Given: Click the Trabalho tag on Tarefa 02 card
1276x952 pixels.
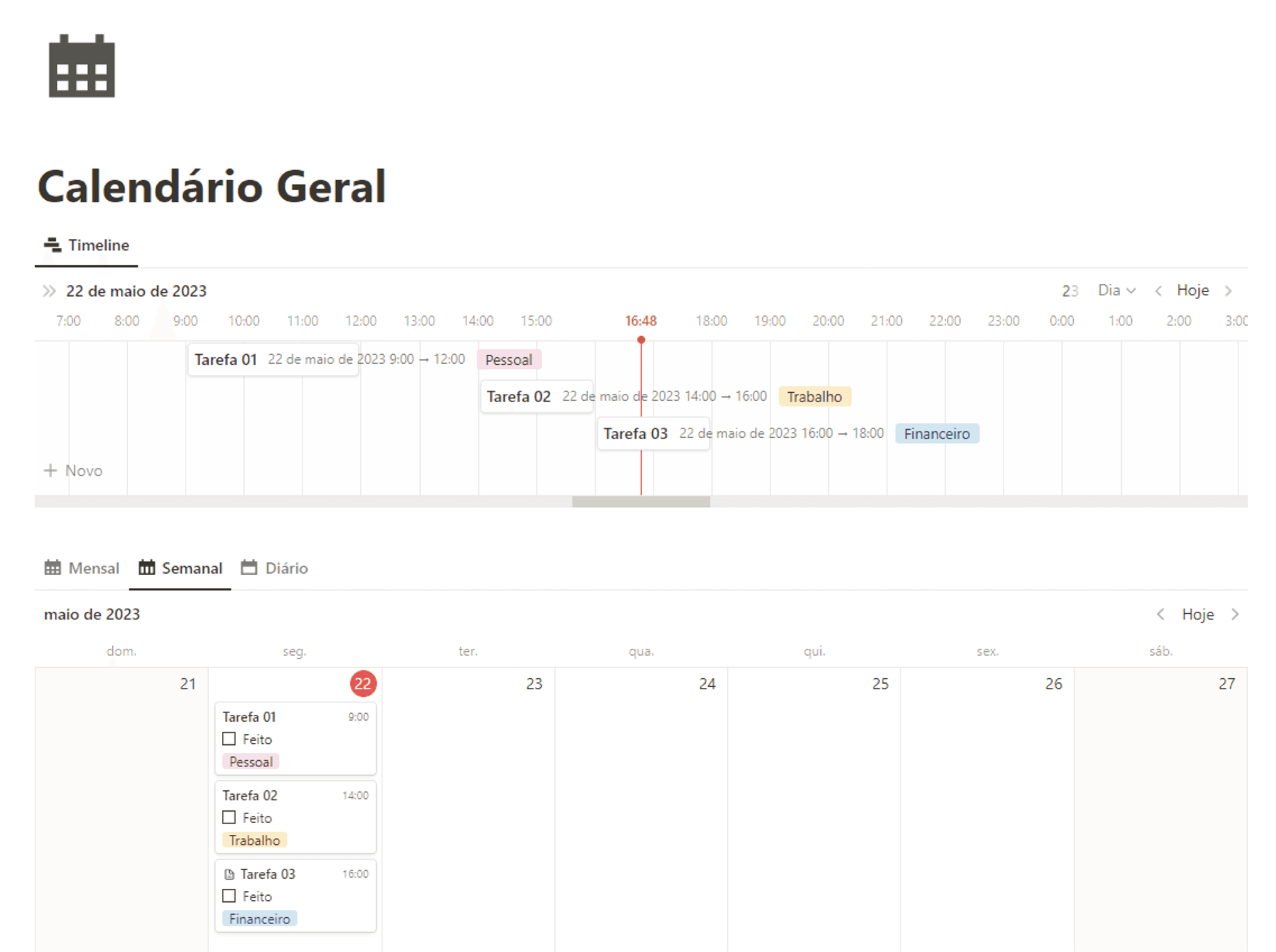Looking at the screenshot, I should (254, 840).
